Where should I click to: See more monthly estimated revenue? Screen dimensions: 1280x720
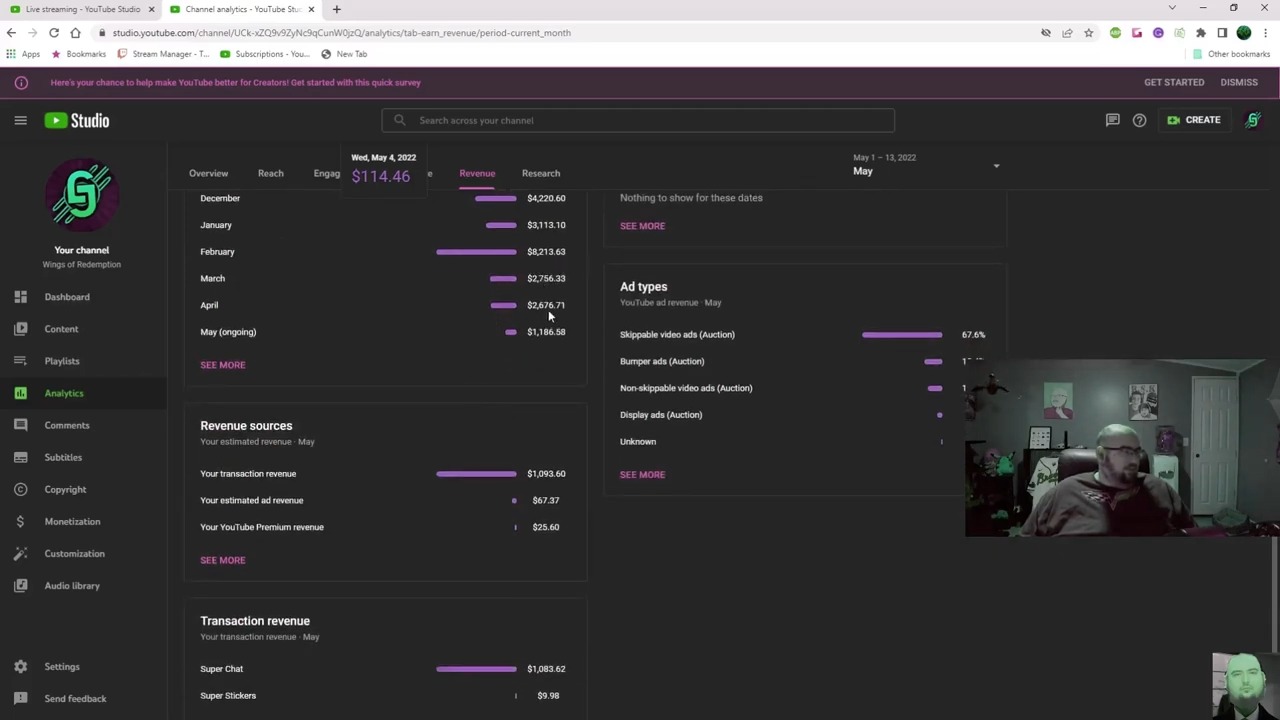click(x=222, y=365)
